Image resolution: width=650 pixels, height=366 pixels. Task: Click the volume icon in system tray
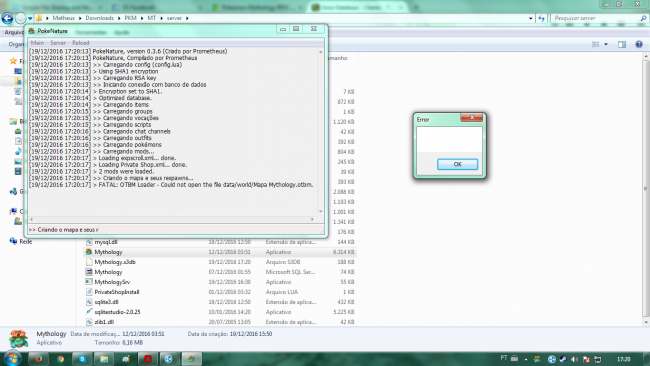(574, 359)
